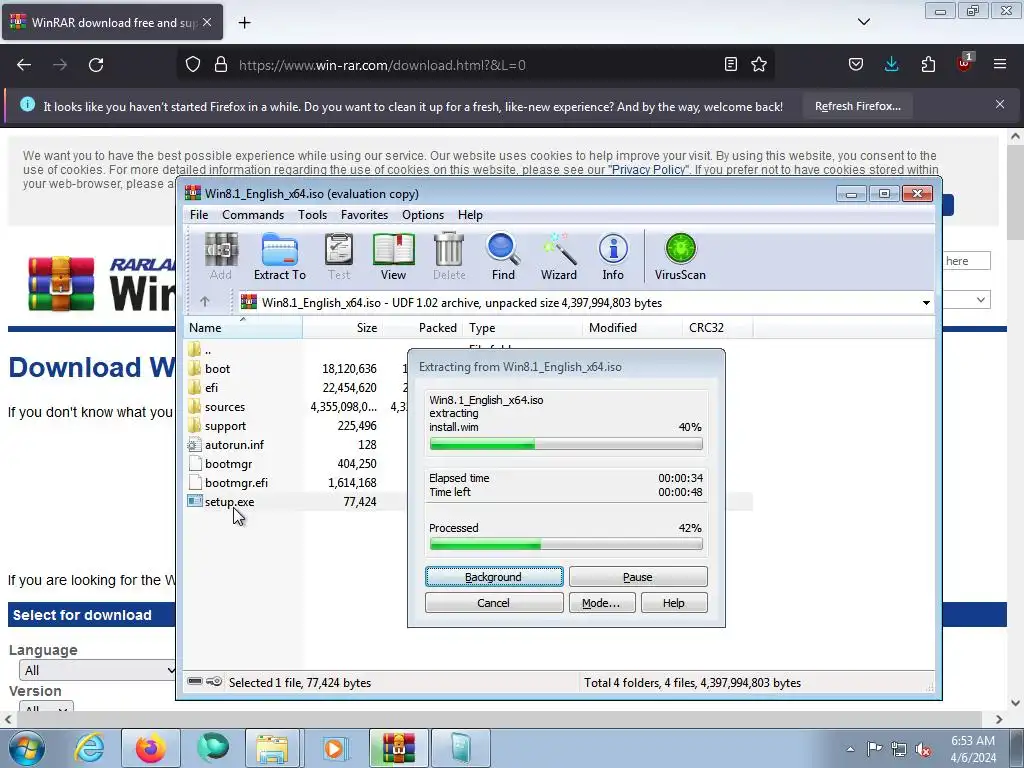Open the archive path dropdown arrow

click(x=926, y=302)
